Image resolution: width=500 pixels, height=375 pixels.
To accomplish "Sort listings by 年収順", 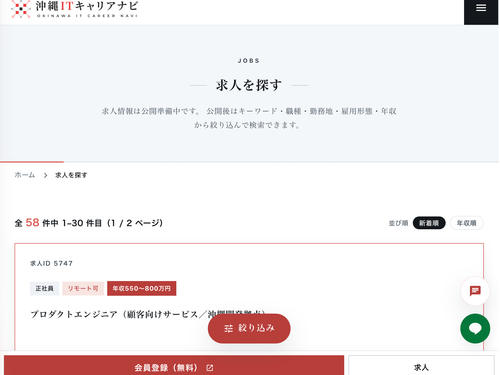I will [467, 223].
